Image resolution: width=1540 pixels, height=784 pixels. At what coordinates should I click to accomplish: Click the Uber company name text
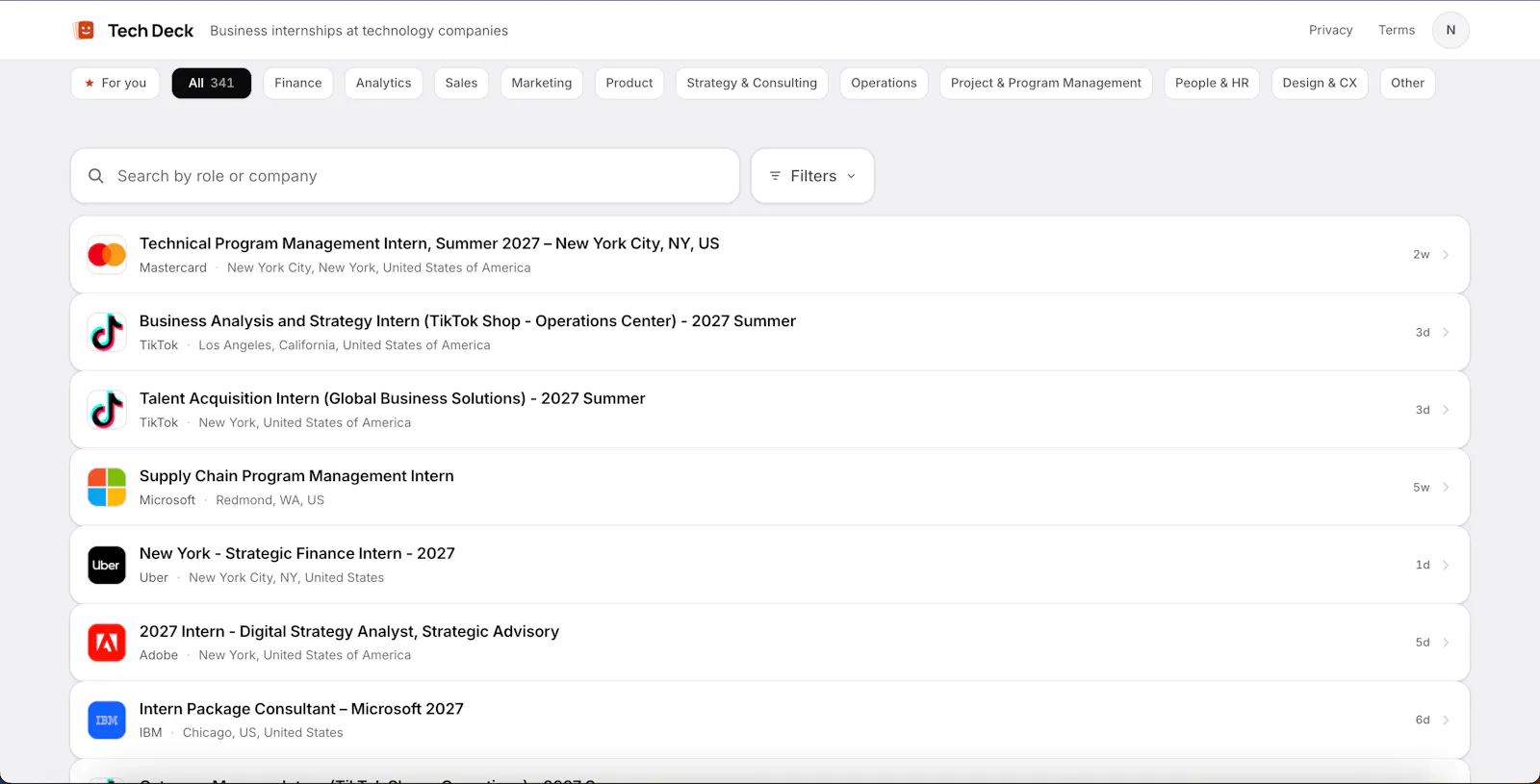pos(154,578)
